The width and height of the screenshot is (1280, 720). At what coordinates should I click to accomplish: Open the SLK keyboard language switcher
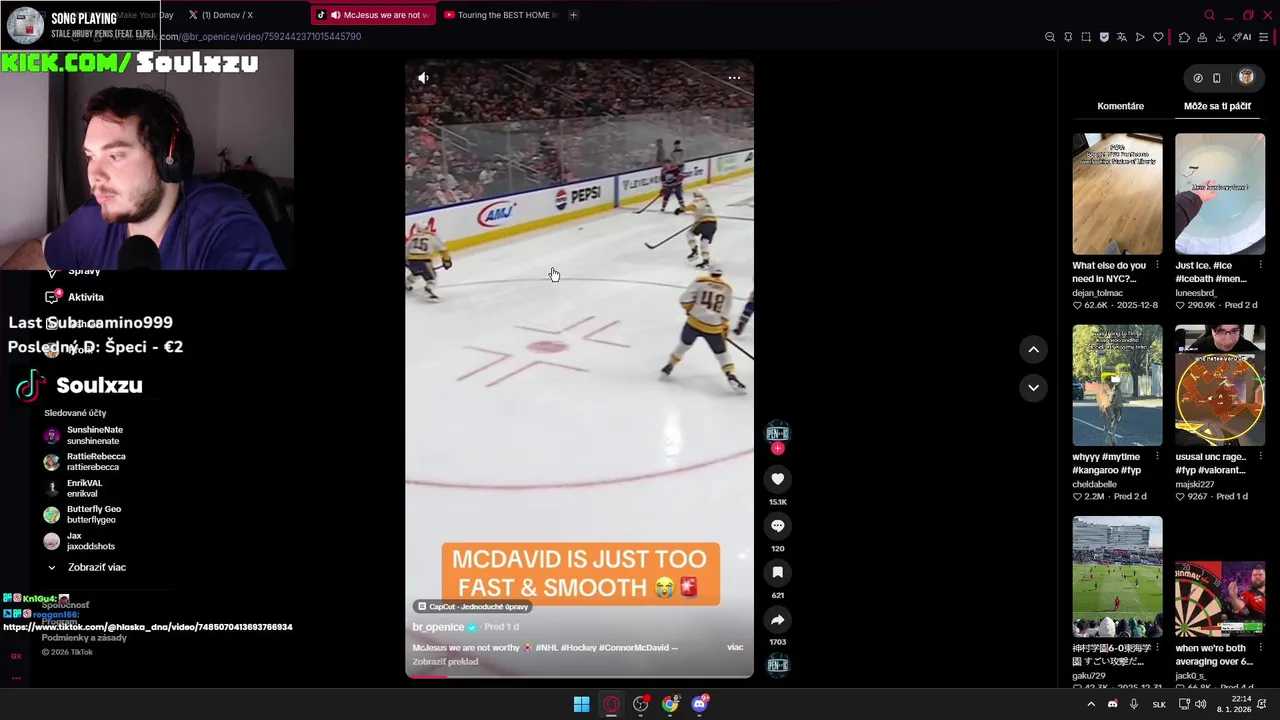pyautogui.click(x=1159, y=704)
